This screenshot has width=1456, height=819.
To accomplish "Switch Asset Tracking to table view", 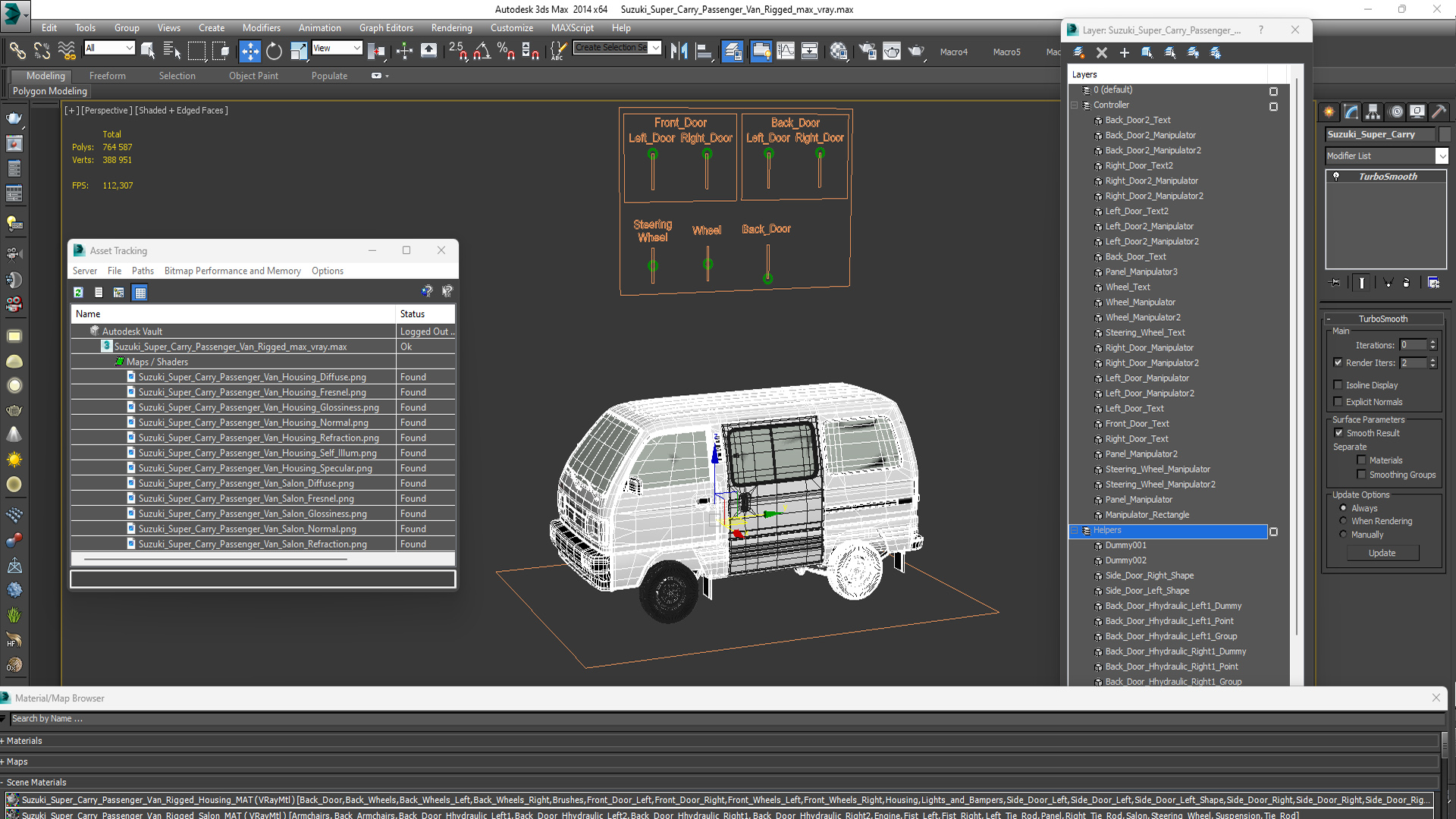I will click(x=140, y=292).
